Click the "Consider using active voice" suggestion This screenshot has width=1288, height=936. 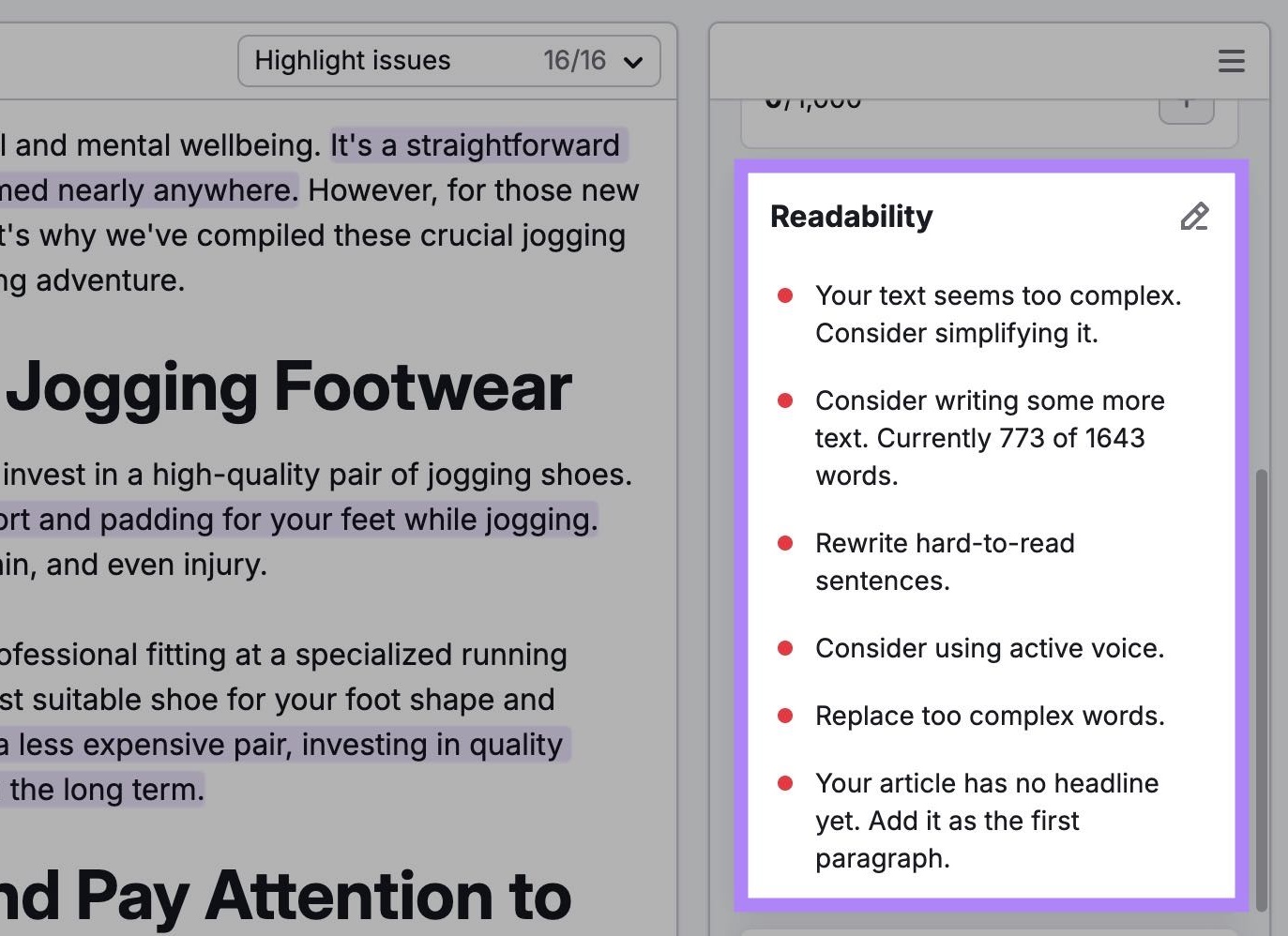tap(990, 648)
